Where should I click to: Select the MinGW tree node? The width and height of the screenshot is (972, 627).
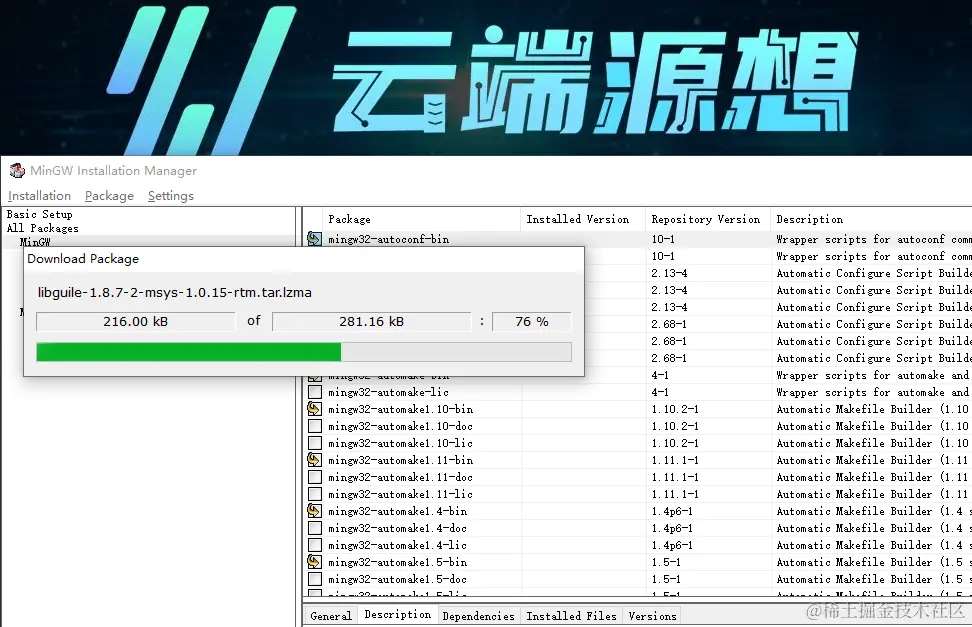pyautogui.click(x=35, y=242)
